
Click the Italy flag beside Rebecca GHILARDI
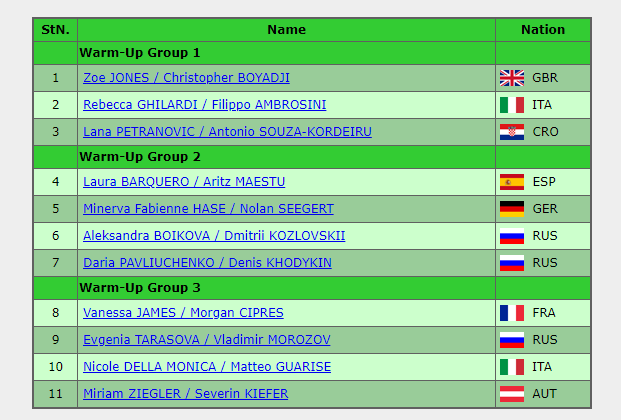coord(512,105)
